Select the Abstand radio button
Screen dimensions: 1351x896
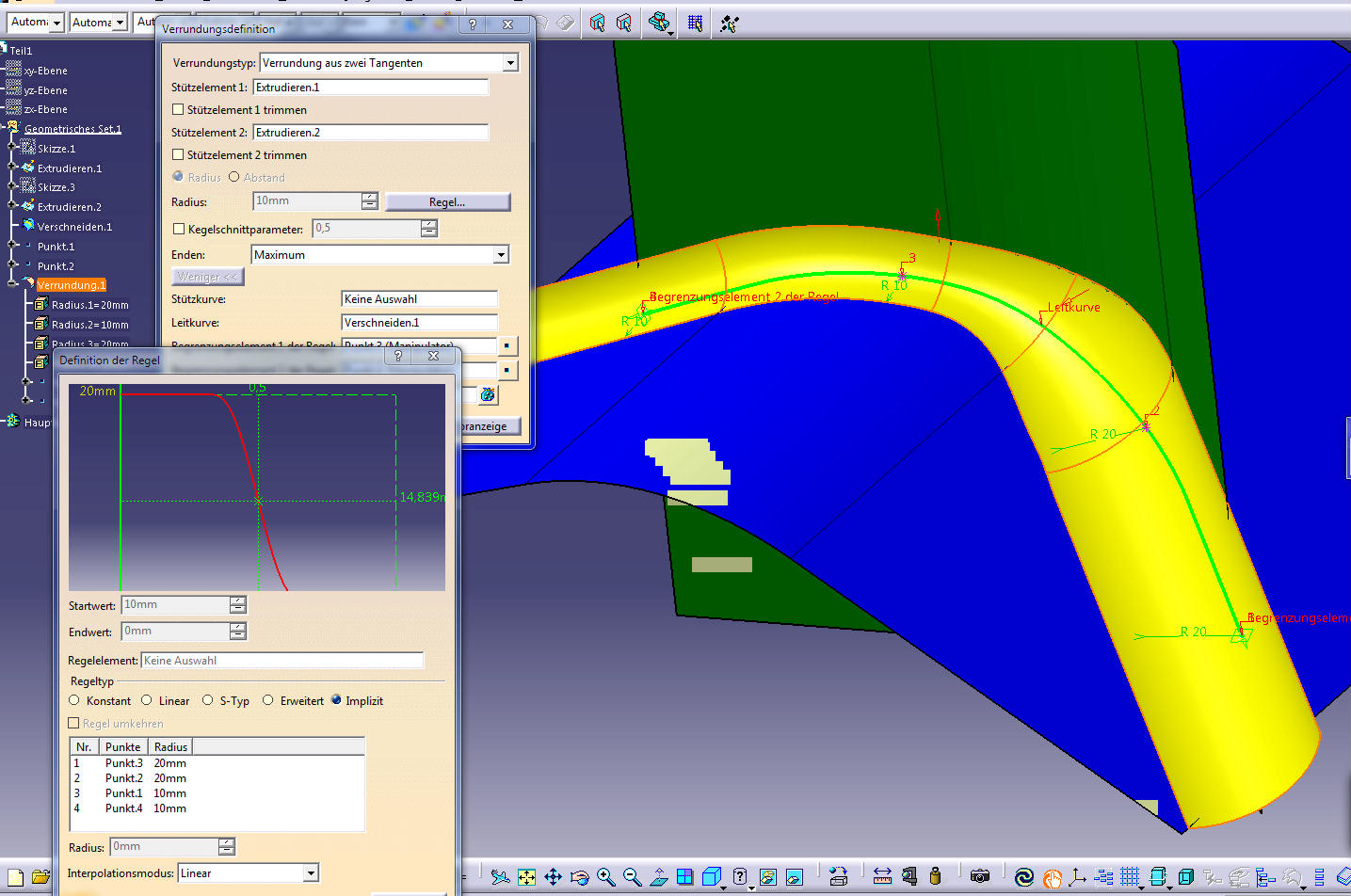[x=234, y=176]
